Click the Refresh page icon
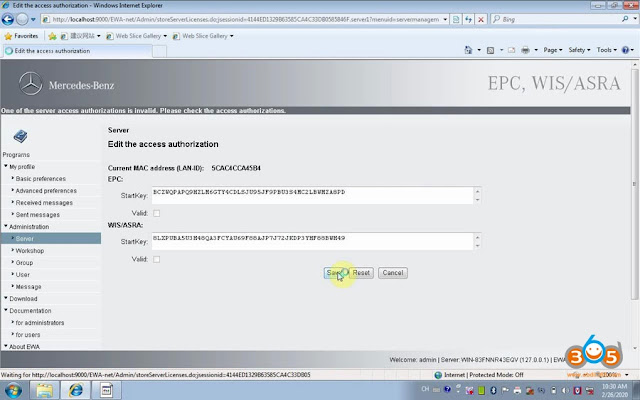Viewport: 640px width, 400px height. (x=469, y=19)
